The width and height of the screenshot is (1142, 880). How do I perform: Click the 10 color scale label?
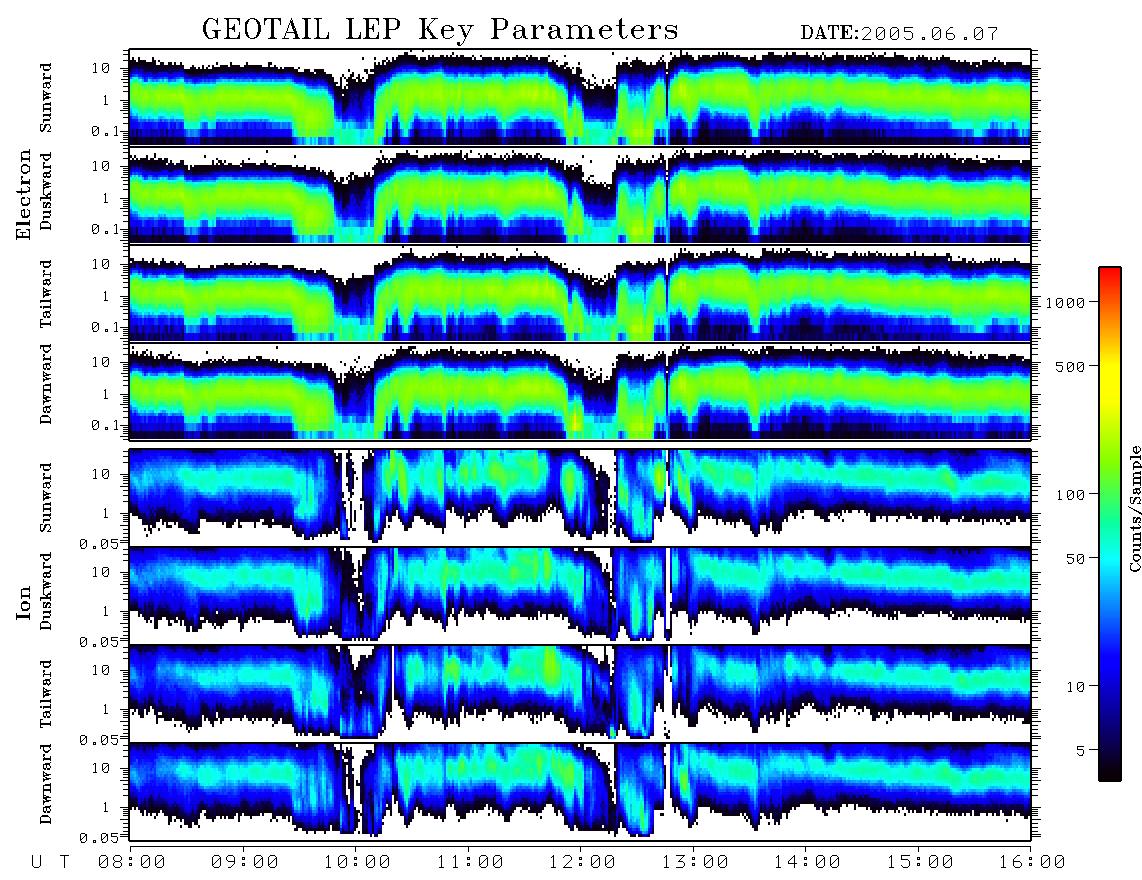pyautogui.click(x=1075, y=686)
